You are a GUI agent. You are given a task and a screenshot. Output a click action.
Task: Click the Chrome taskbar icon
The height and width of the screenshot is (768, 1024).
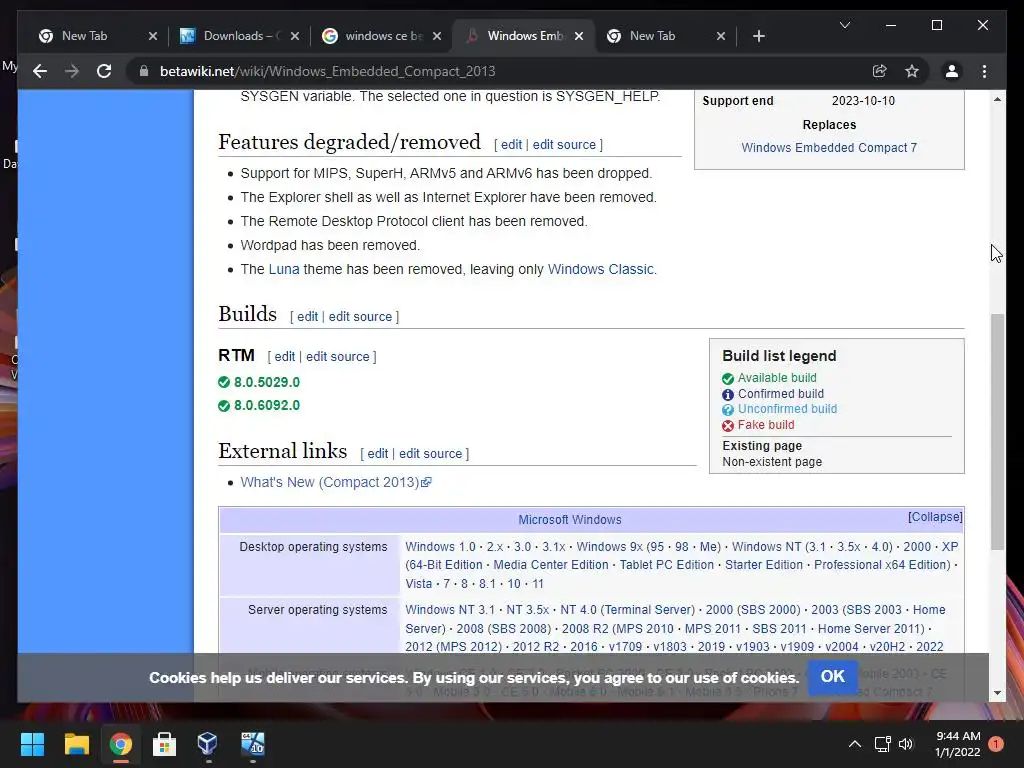coord(120,744)
